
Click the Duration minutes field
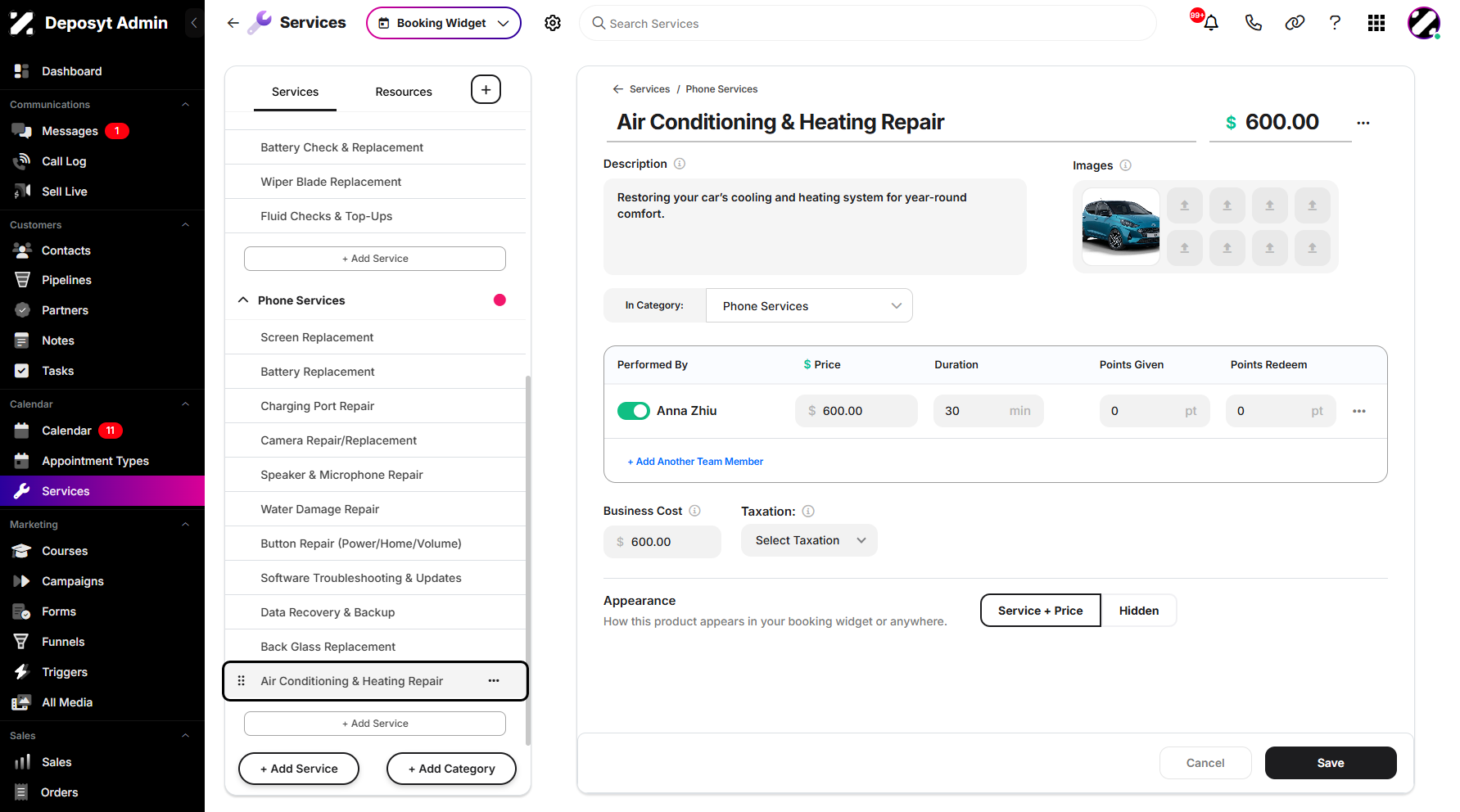point(988,411)
